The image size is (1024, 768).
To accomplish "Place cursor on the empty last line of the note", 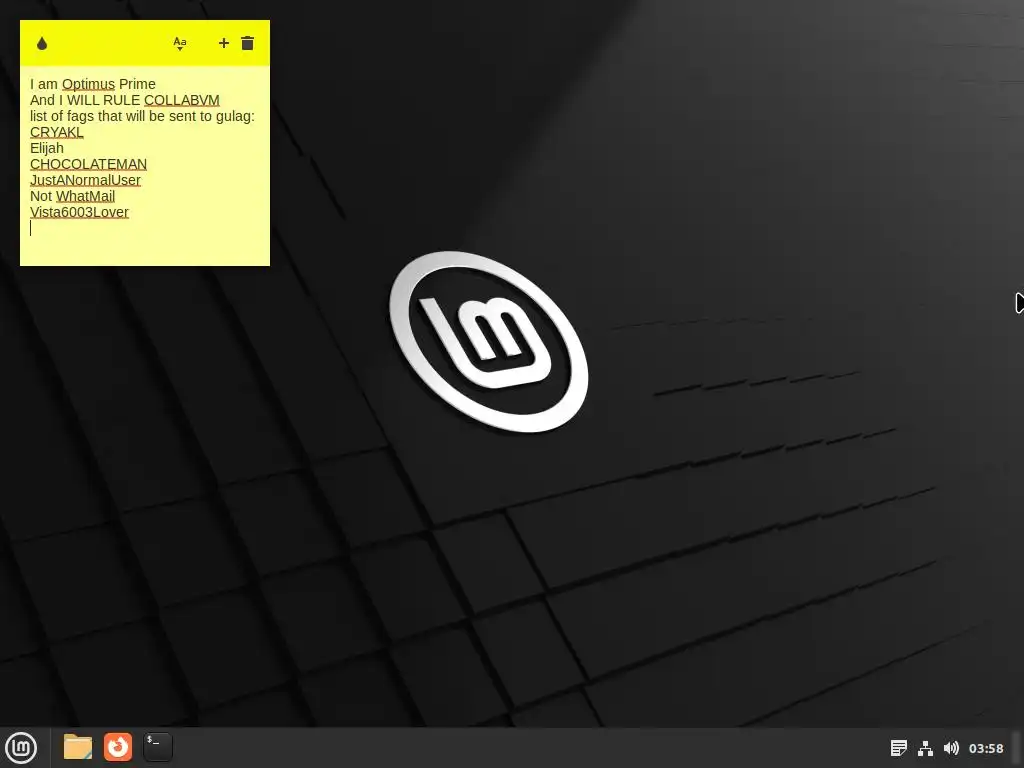I will click(x=145, y=228).
